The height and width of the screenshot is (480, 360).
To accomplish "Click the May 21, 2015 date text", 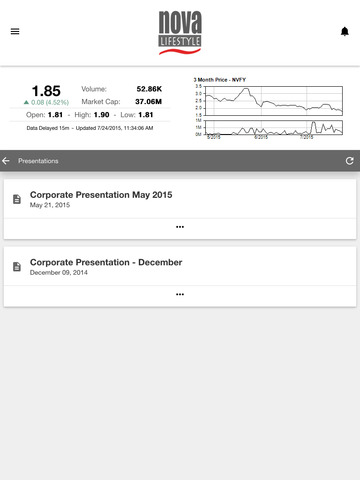I will pyautogui.click(x=50, y=205).
